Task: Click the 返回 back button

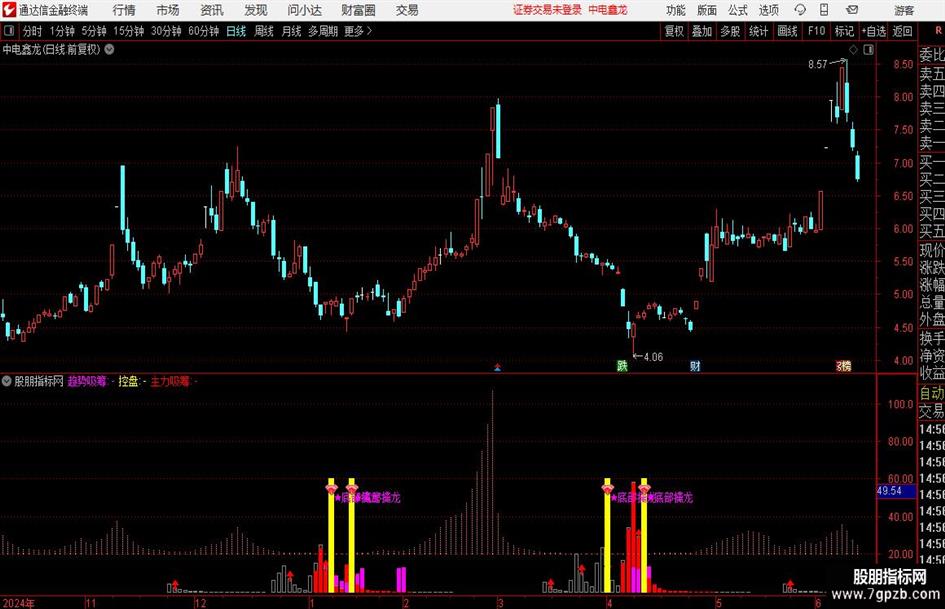Action: click(x=902, y=31)
